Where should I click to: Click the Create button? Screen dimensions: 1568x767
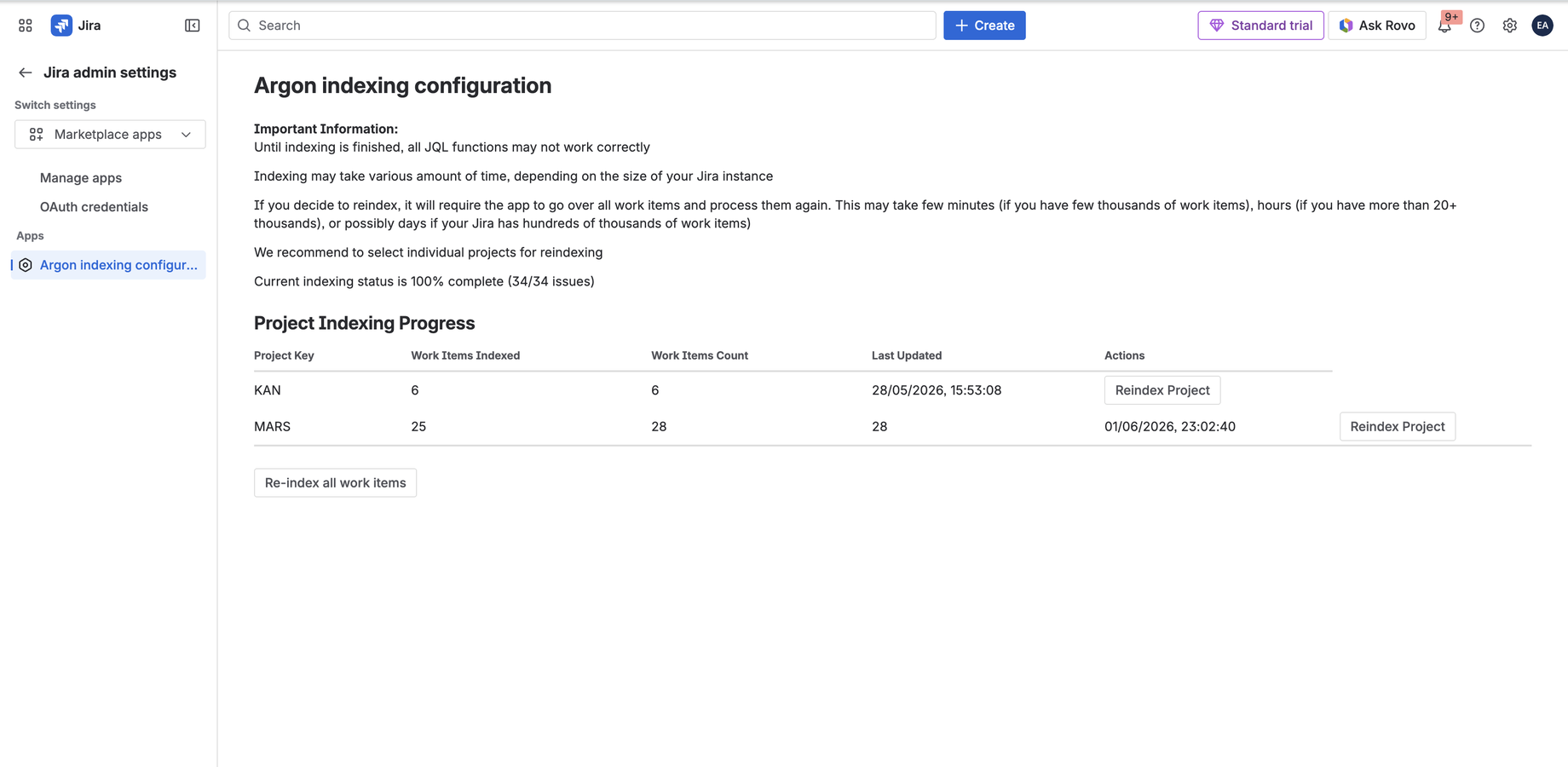click(x=984, y=26)
